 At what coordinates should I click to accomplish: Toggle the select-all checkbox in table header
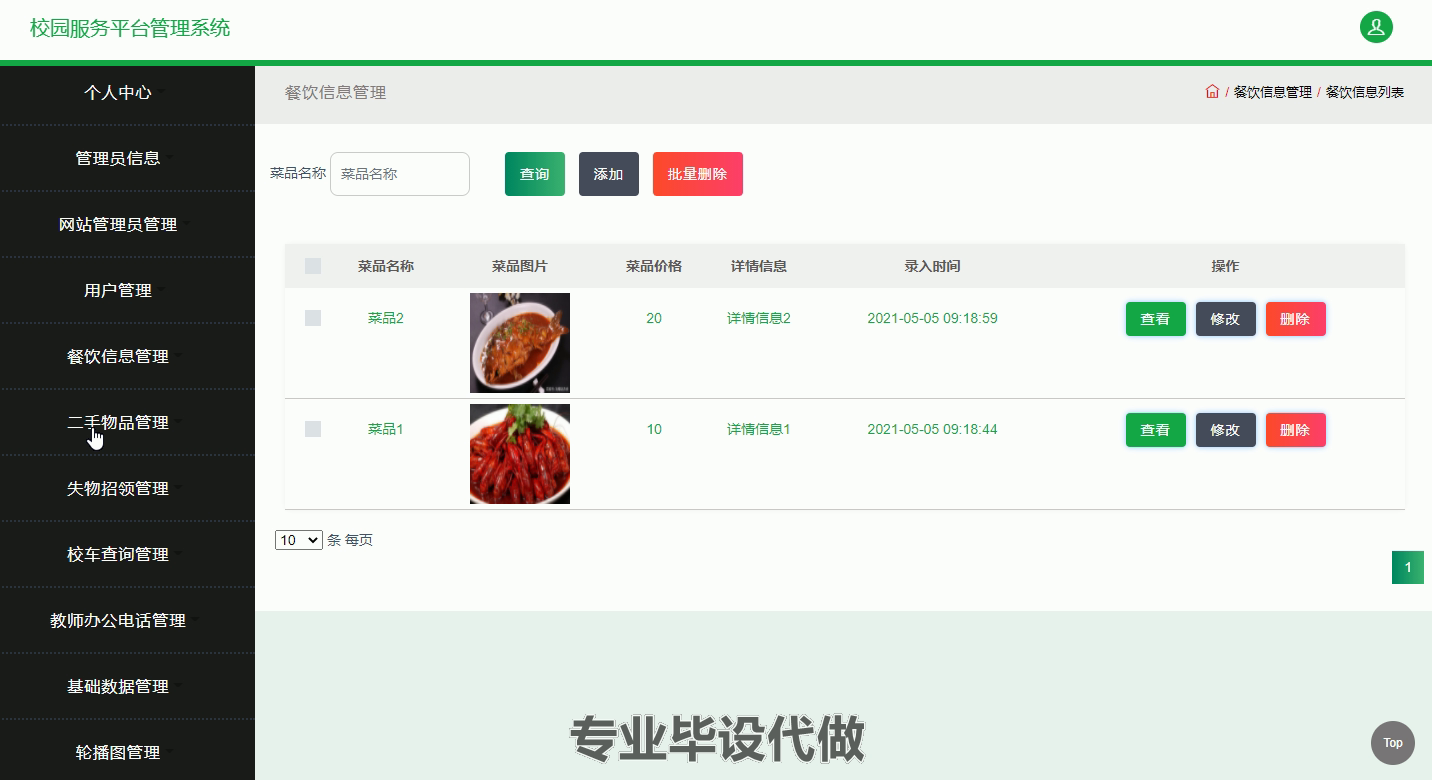(313, 266)
